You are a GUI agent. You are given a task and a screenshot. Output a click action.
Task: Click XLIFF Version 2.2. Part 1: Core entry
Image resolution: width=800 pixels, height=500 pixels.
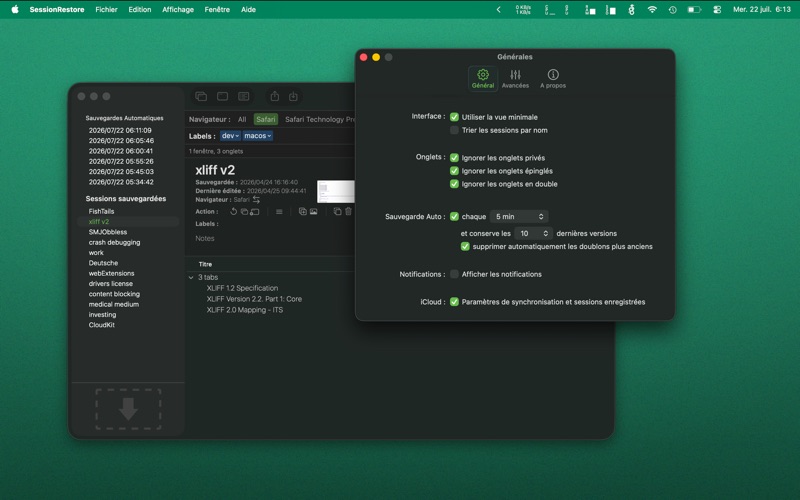tap(254, 299)
